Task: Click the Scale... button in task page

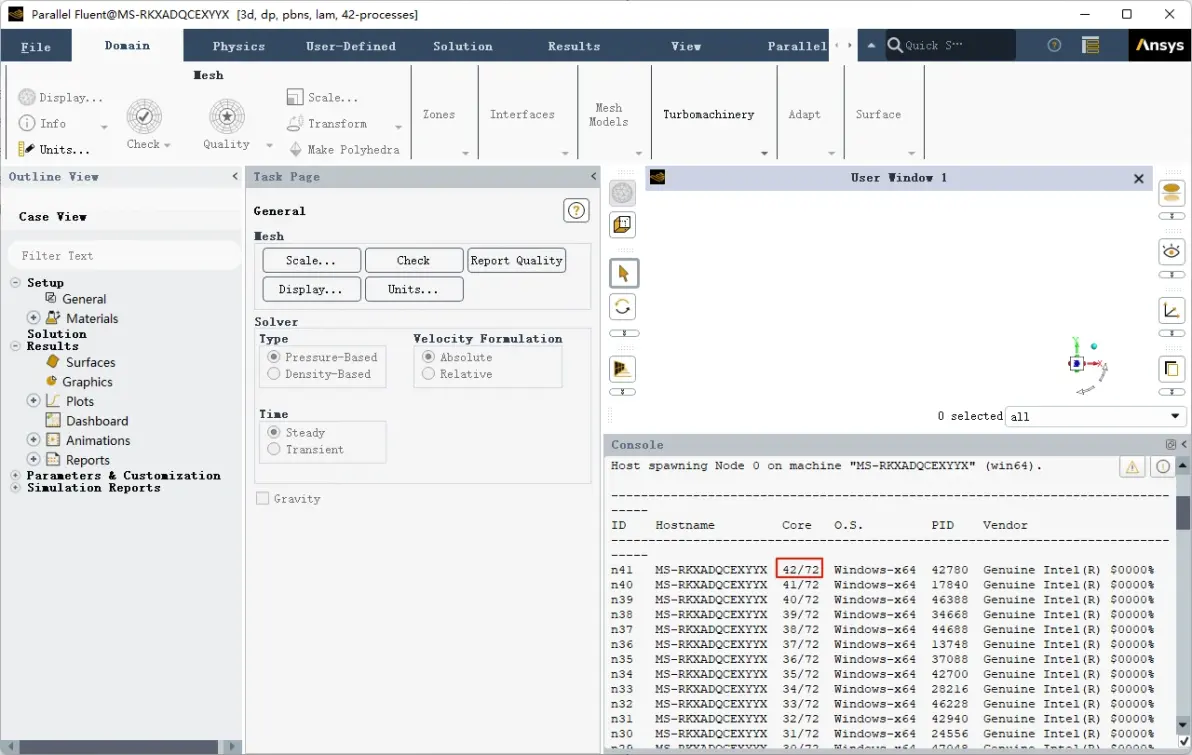Action: pos(311,260)
